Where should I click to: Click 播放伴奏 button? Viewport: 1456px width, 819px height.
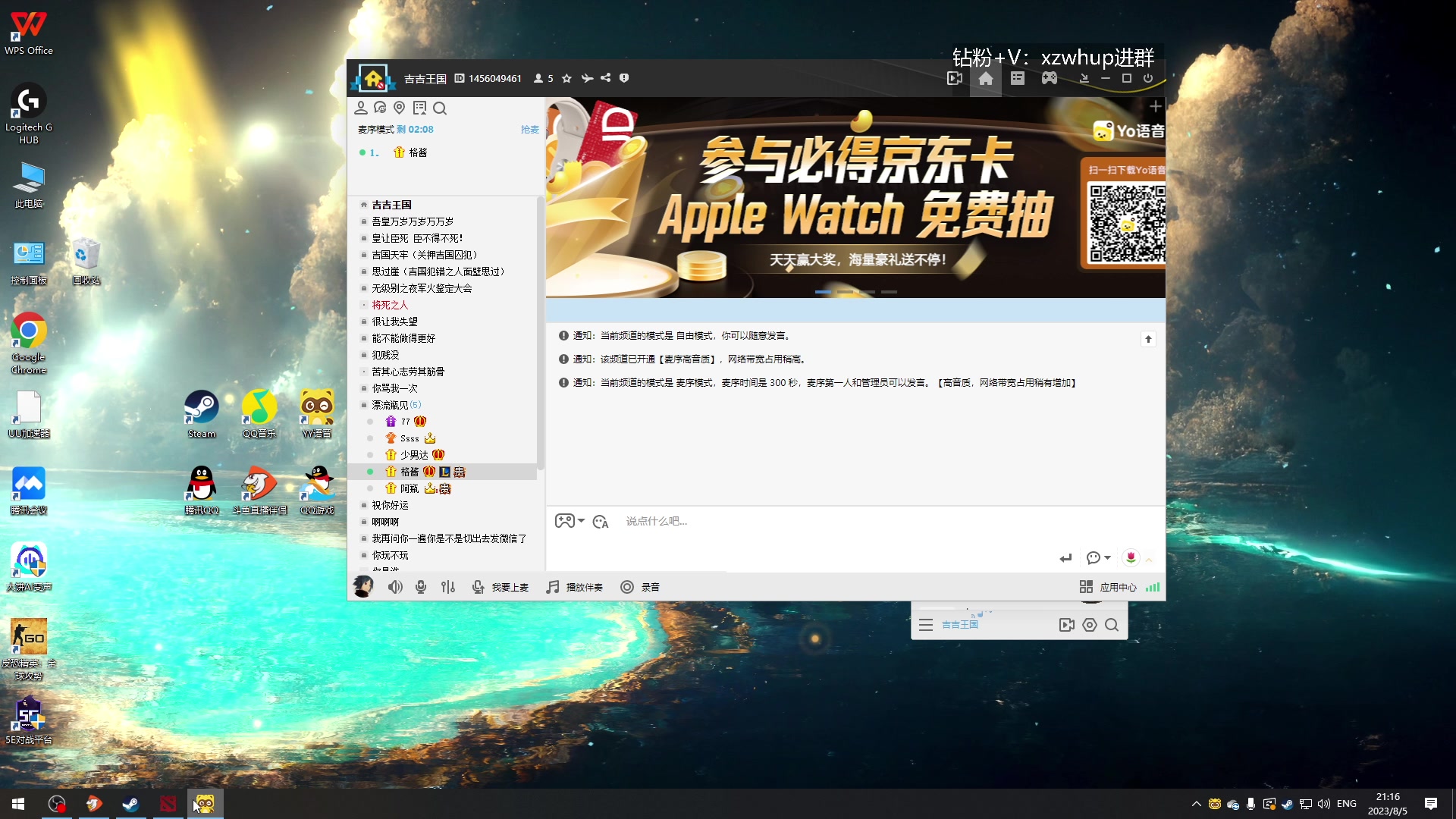(575, 587)
